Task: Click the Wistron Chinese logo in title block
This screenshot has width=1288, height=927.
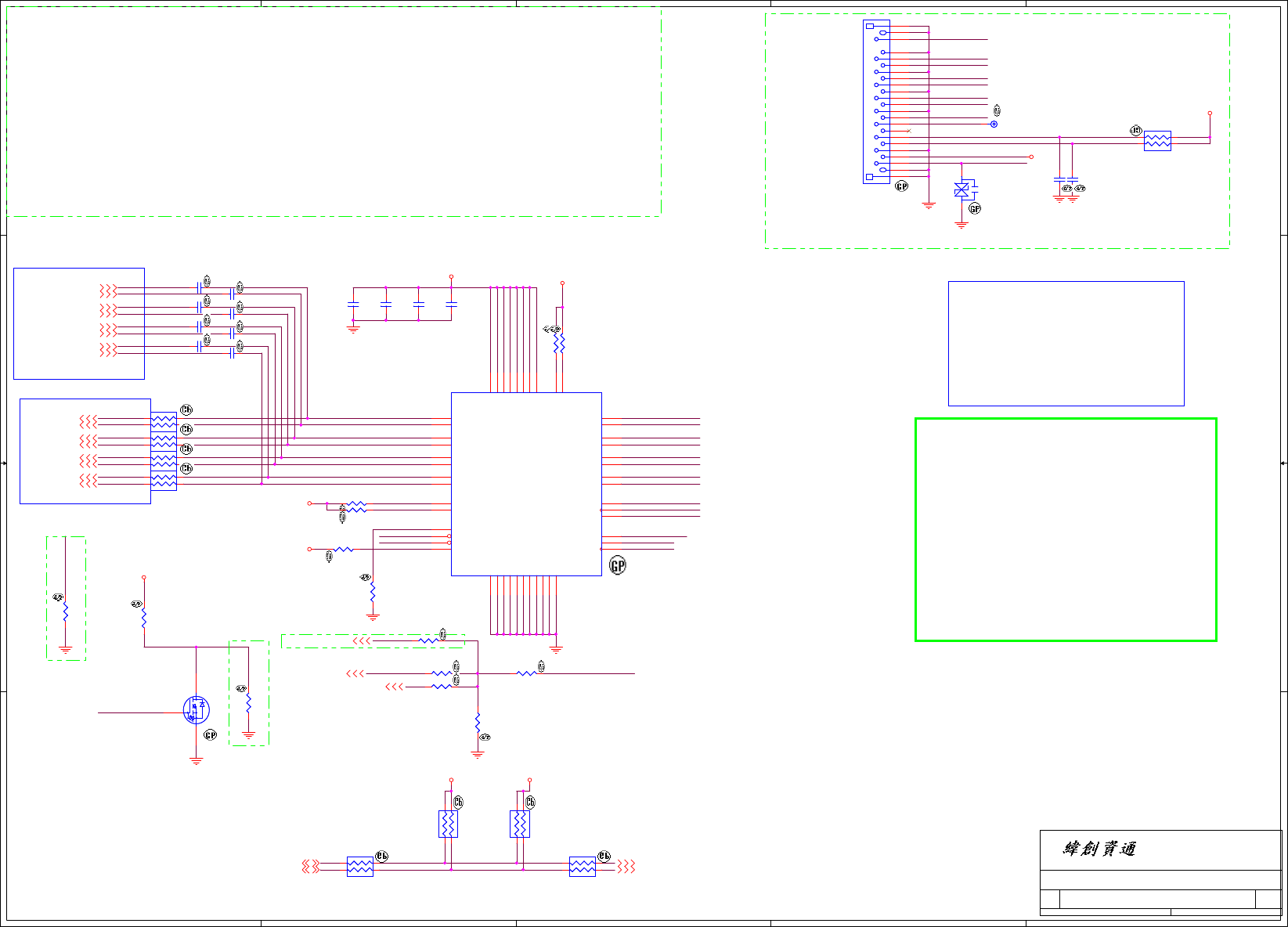Action: (1099, 849)
